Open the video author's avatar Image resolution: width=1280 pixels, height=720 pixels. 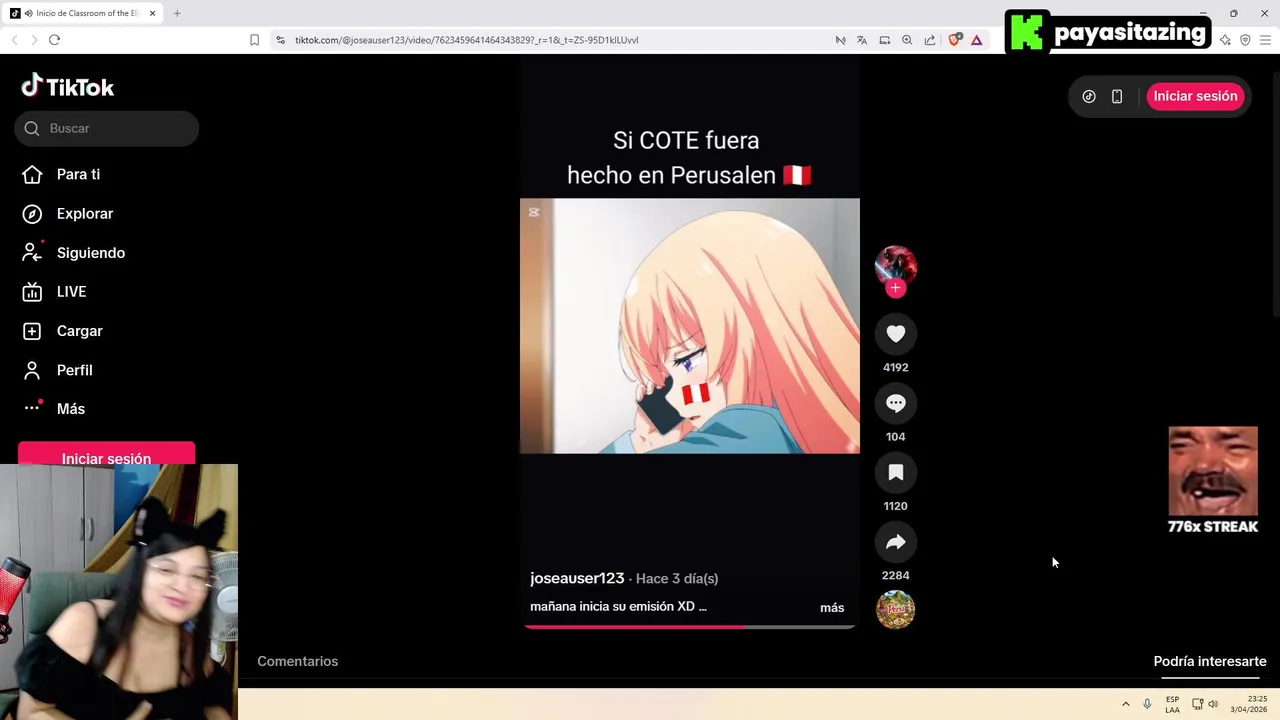tap(895, 266)
